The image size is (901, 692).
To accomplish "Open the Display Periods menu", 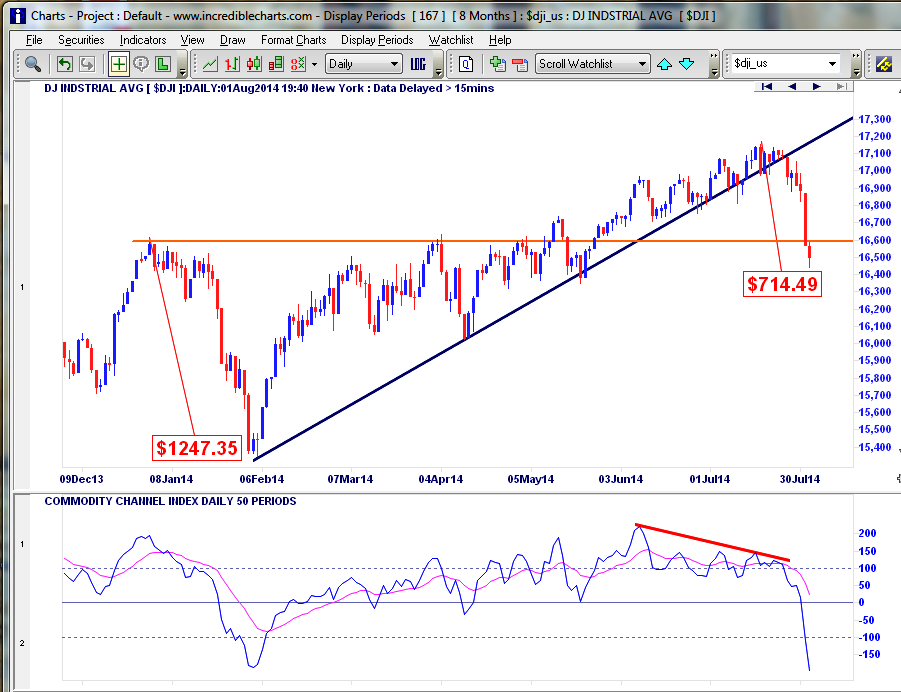I will pos(377,40).
